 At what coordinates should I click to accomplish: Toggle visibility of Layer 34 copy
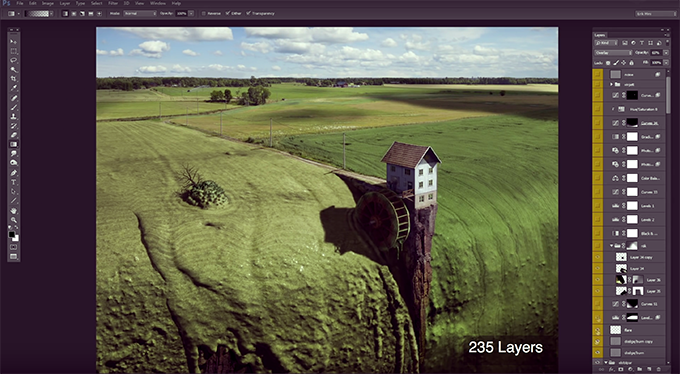598,257
